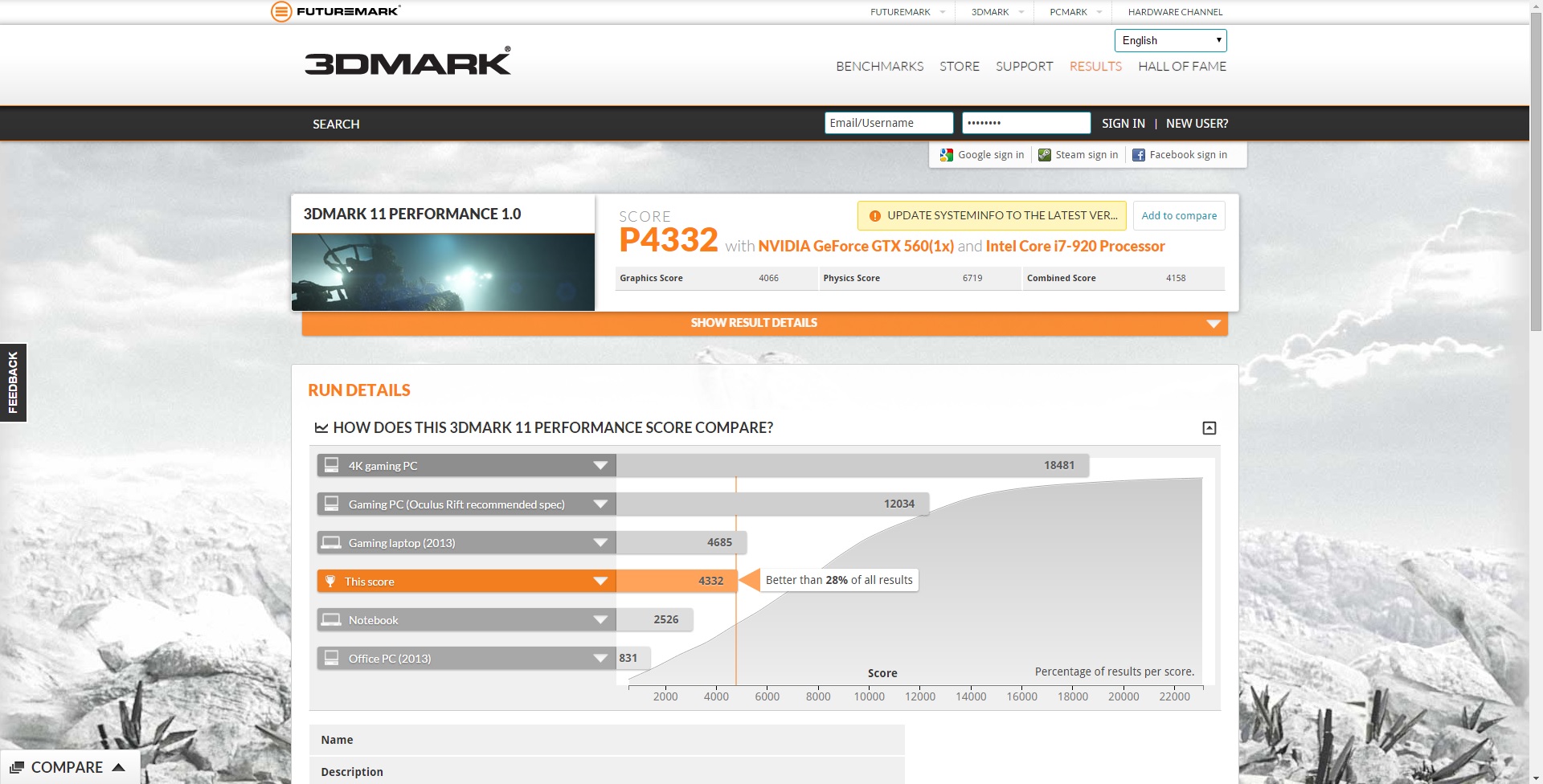
Task: Go to the SUPPORT section
Action: (1024, 67)
